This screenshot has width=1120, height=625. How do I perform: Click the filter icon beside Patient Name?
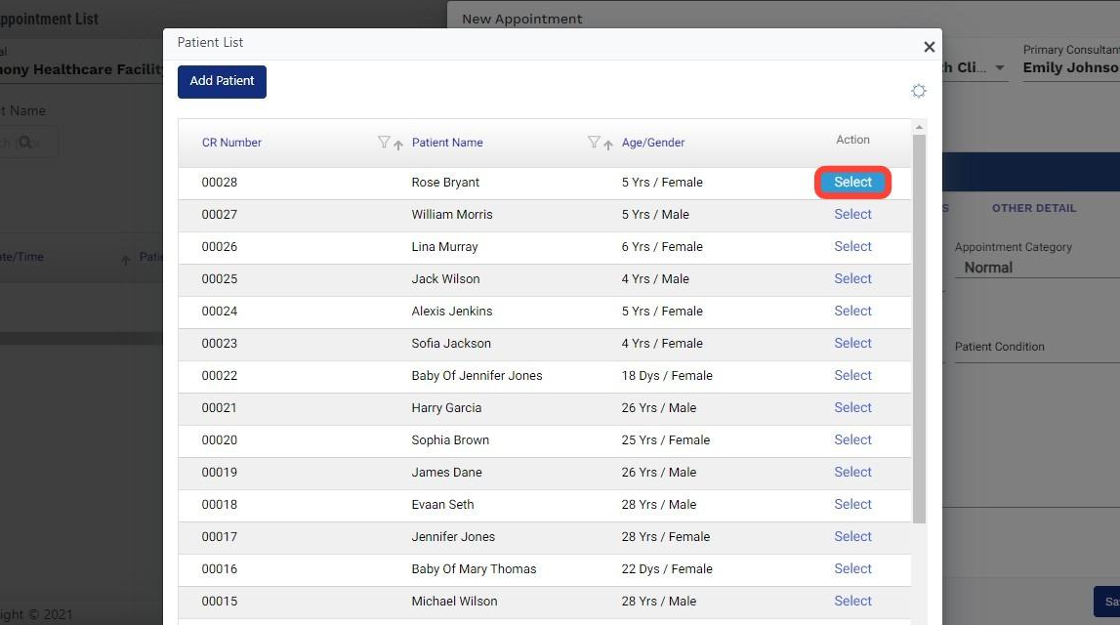[594, 143]
